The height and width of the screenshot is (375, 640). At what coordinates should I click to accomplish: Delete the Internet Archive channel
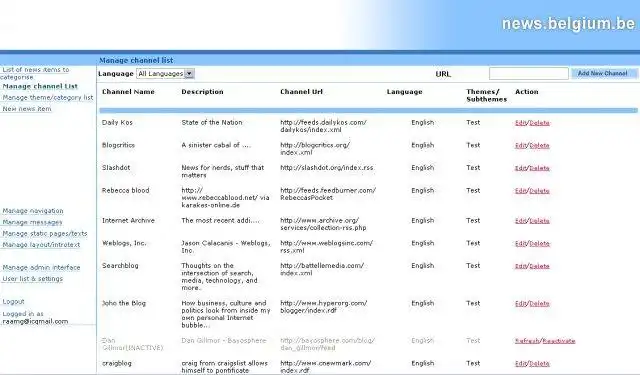pyautogui.click(x=539, y=221)
